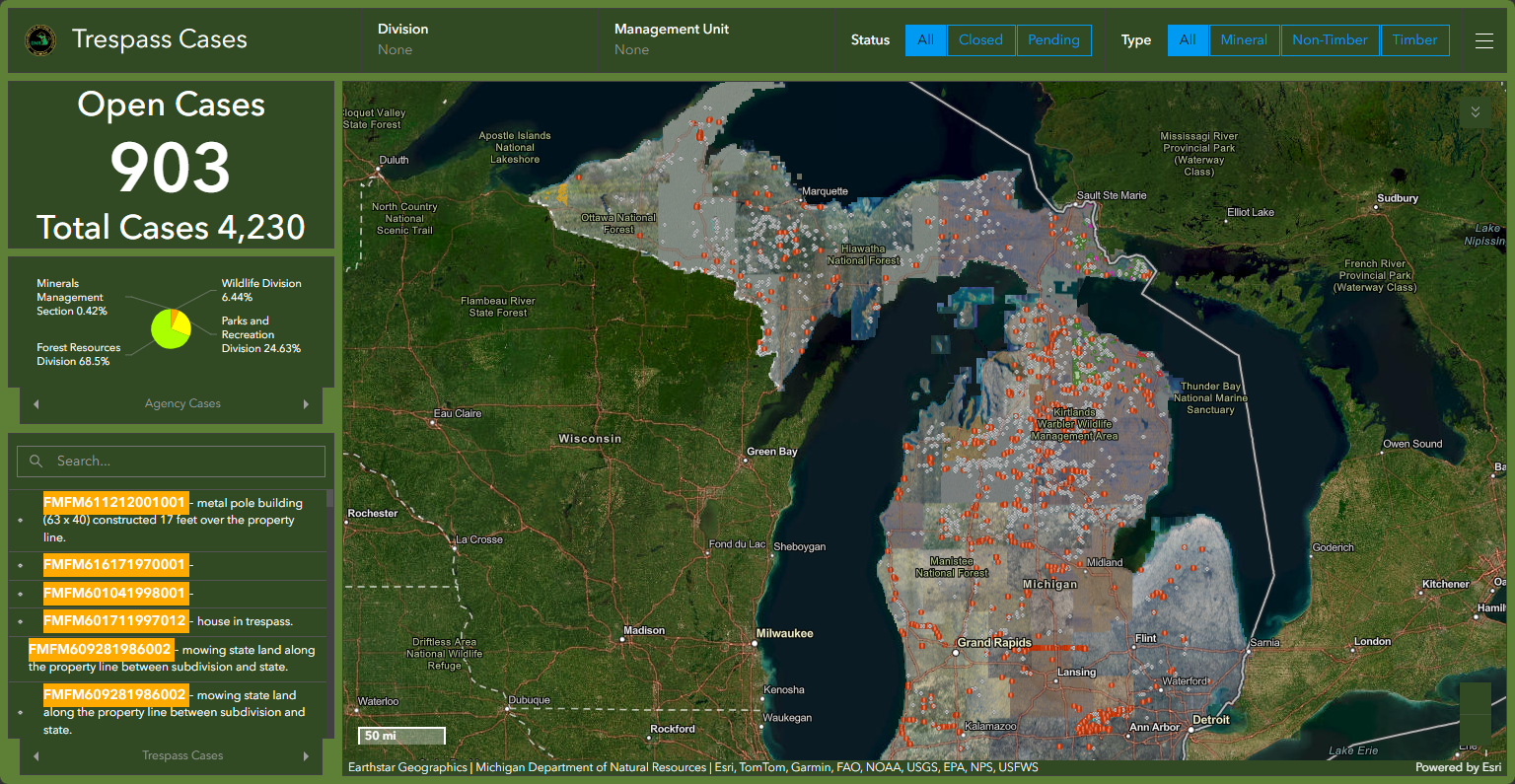
Task: Show previous Trespass Cases list page
Action: point(36,755)
